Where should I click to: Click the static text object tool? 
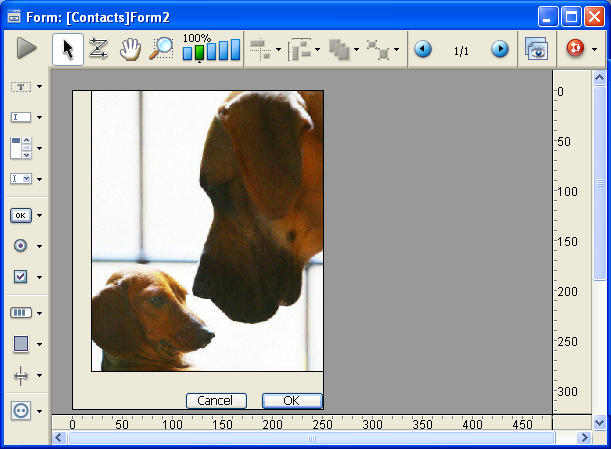(x=21, y=87)
